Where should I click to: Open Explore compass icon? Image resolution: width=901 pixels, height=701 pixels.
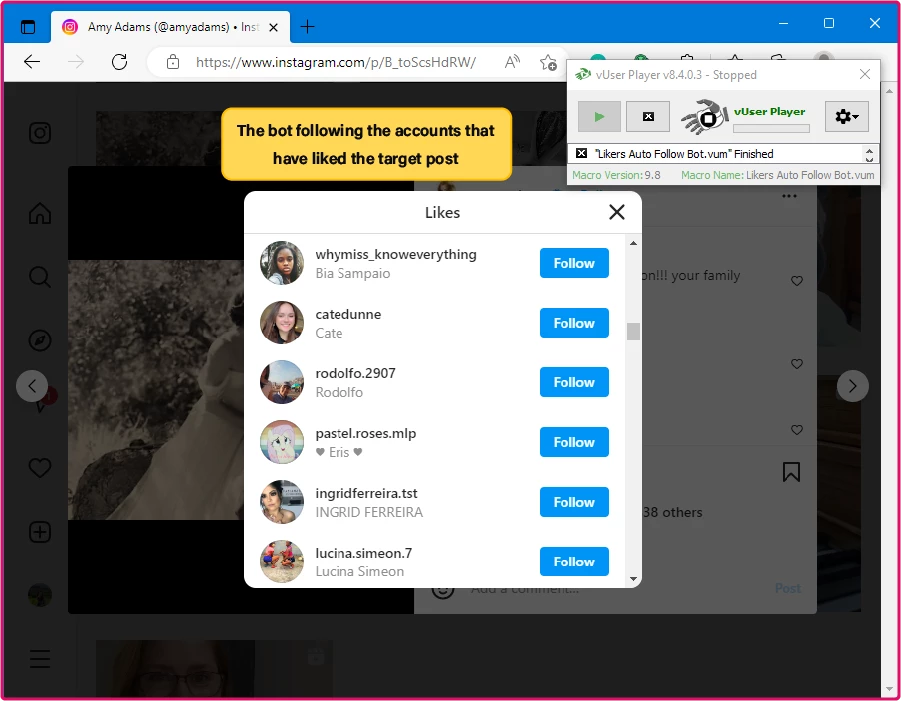click(x=40, y=341)
